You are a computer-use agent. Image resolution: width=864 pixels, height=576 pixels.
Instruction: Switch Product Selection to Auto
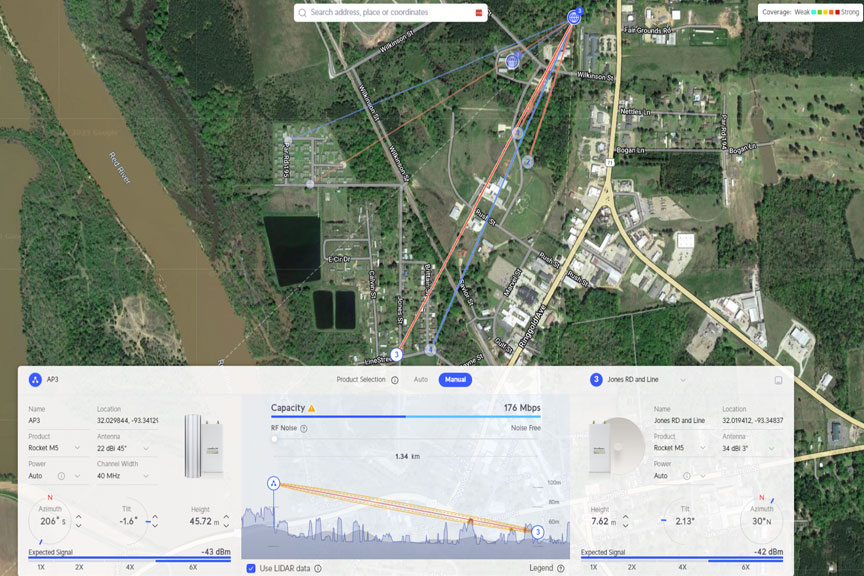420,379
